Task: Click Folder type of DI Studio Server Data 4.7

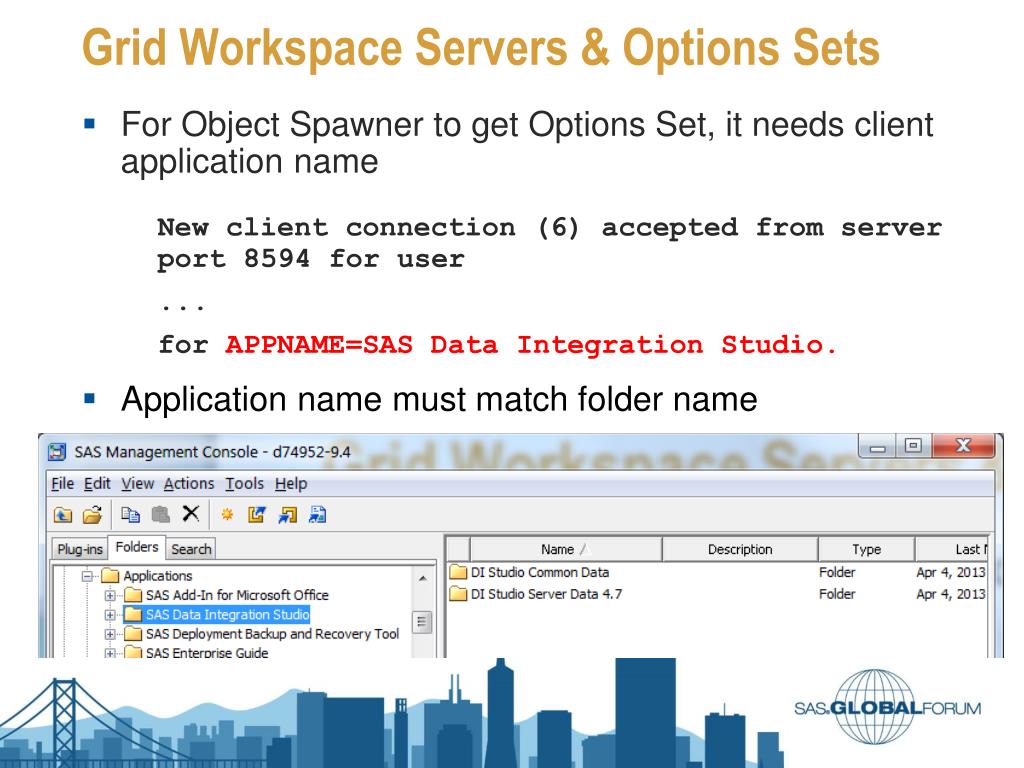Action: click(x=837, y=594)
